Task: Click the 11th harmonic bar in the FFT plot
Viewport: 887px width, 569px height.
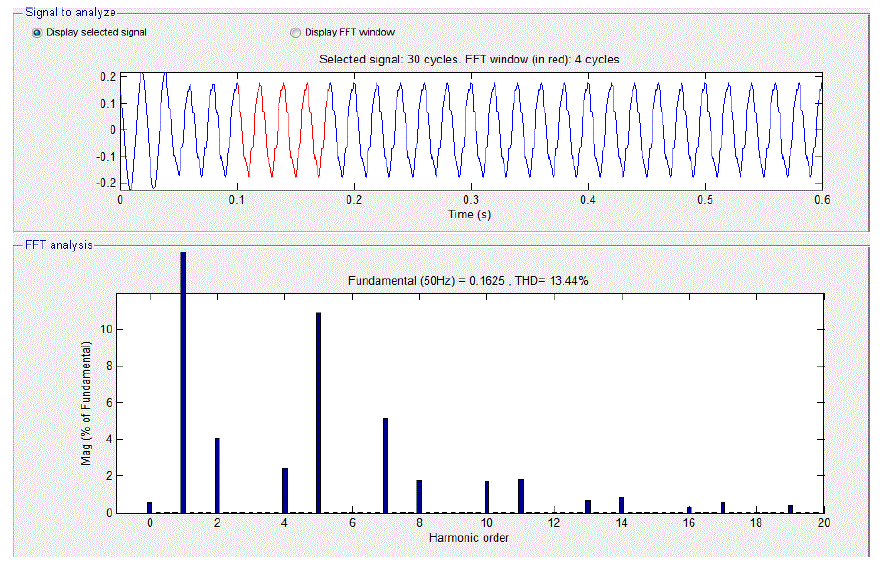Action: pyautogui.click(x=521, y=496)
